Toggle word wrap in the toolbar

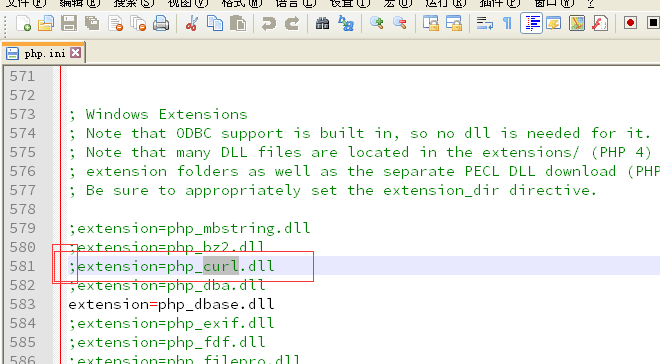click(x=484, y=23)
